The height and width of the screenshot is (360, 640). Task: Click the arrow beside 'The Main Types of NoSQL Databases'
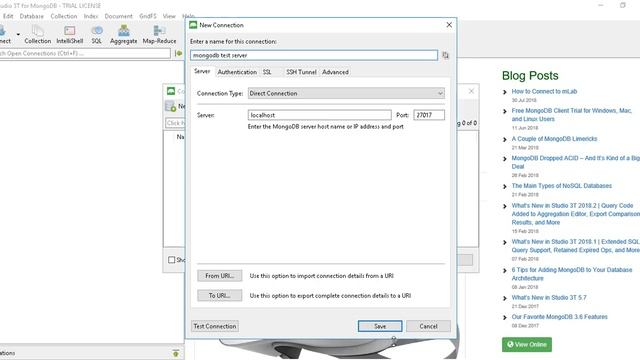[505, 186]
